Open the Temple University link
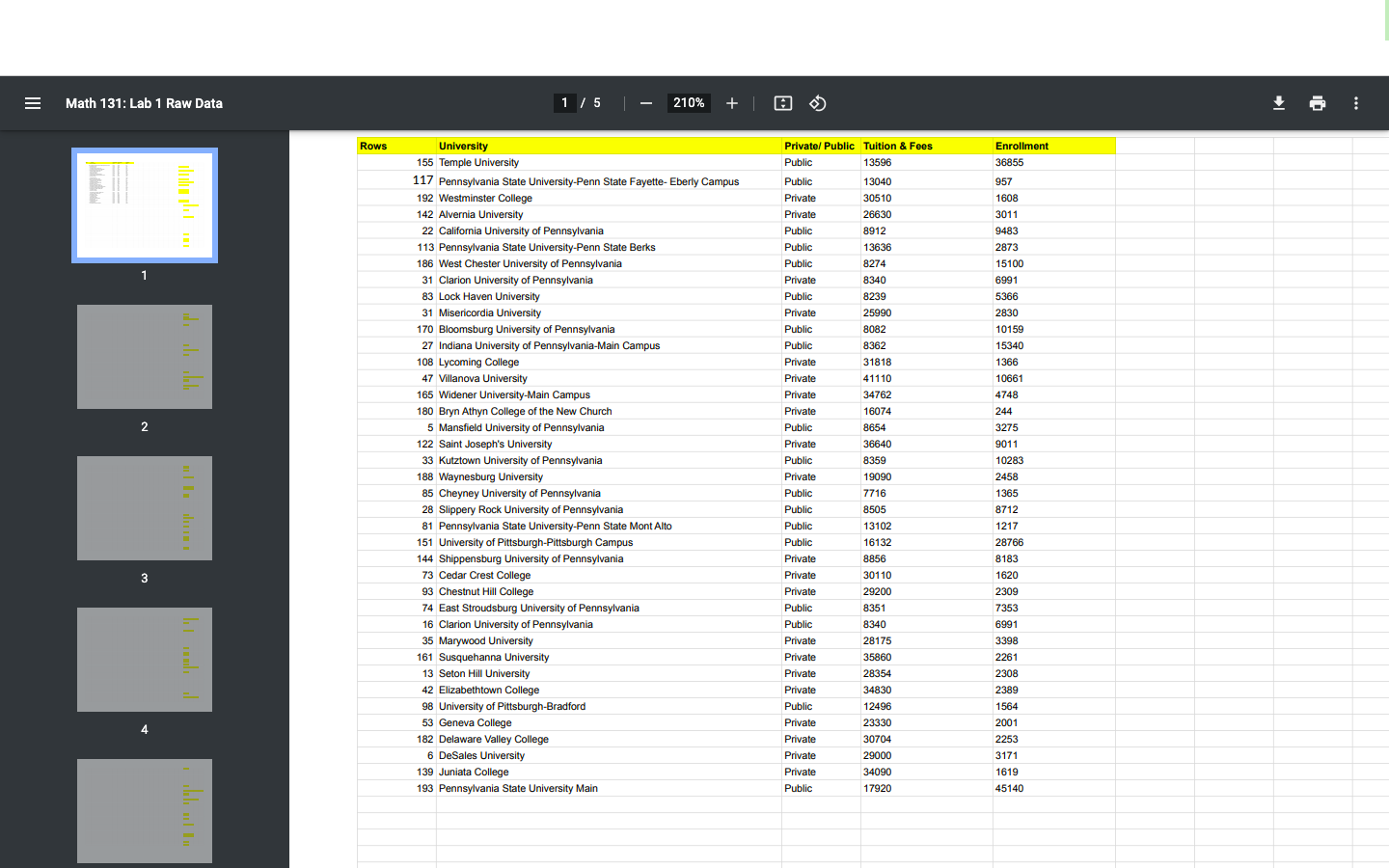This screenshot has width=1389, height=868. point(477,162)
